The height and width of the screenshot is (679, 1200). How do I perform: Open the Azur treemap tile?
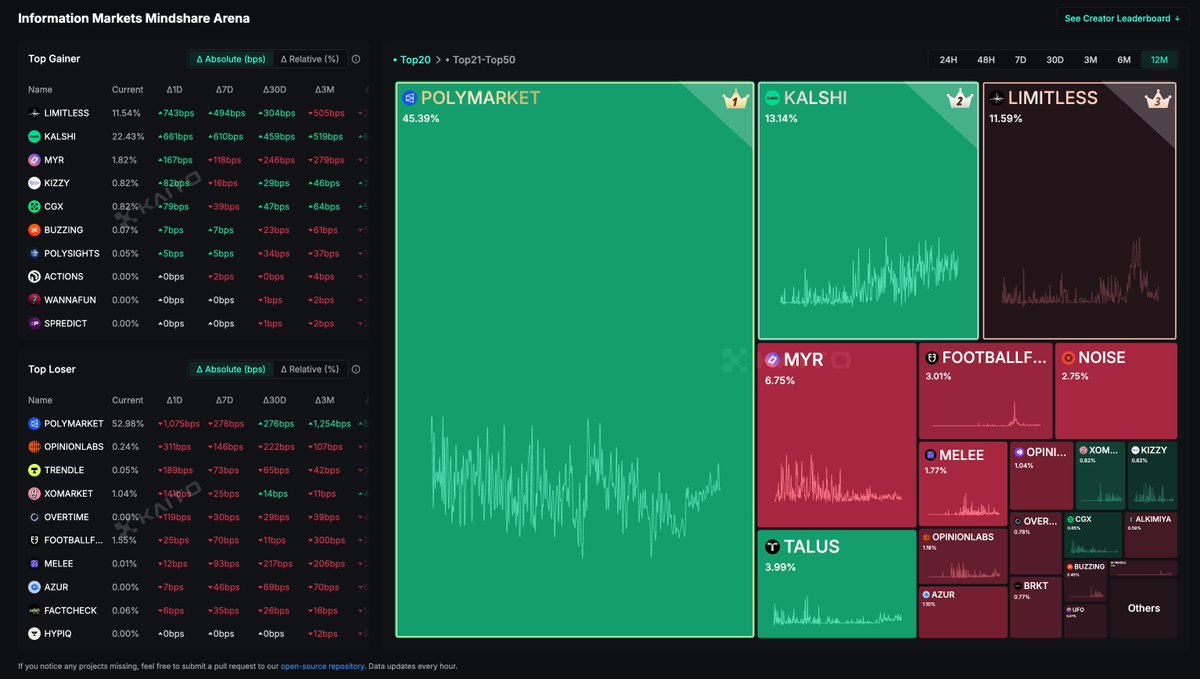pyautogui.click(x=963, y=612)
